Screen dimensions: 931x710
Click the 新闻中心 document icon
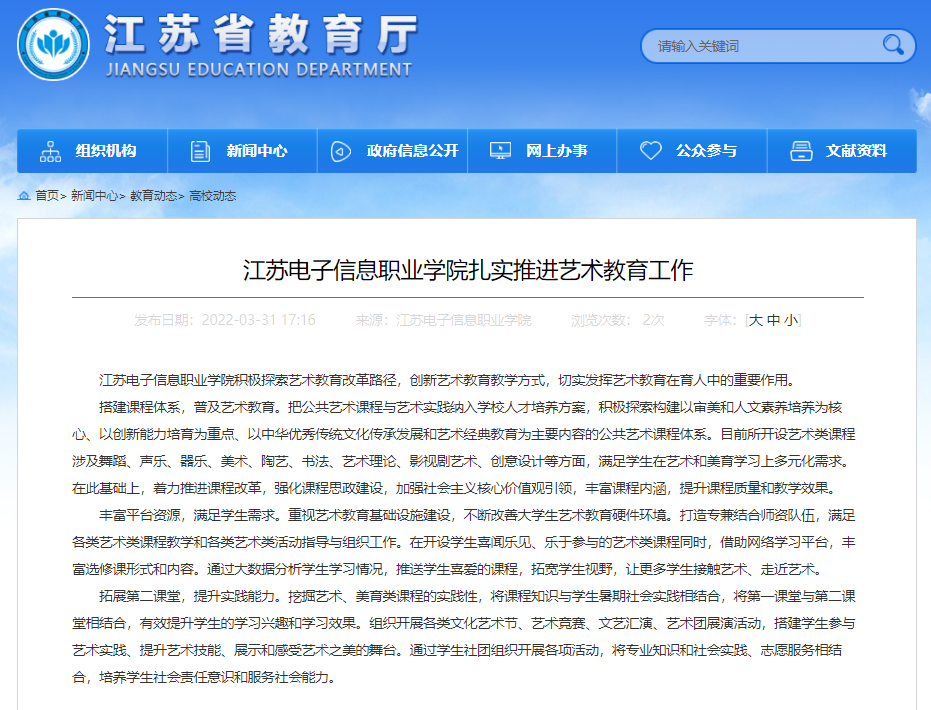[x=200, y=151]
